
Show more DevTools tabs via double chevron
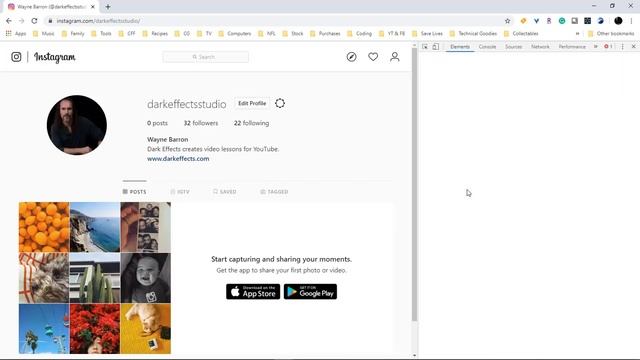596,47
